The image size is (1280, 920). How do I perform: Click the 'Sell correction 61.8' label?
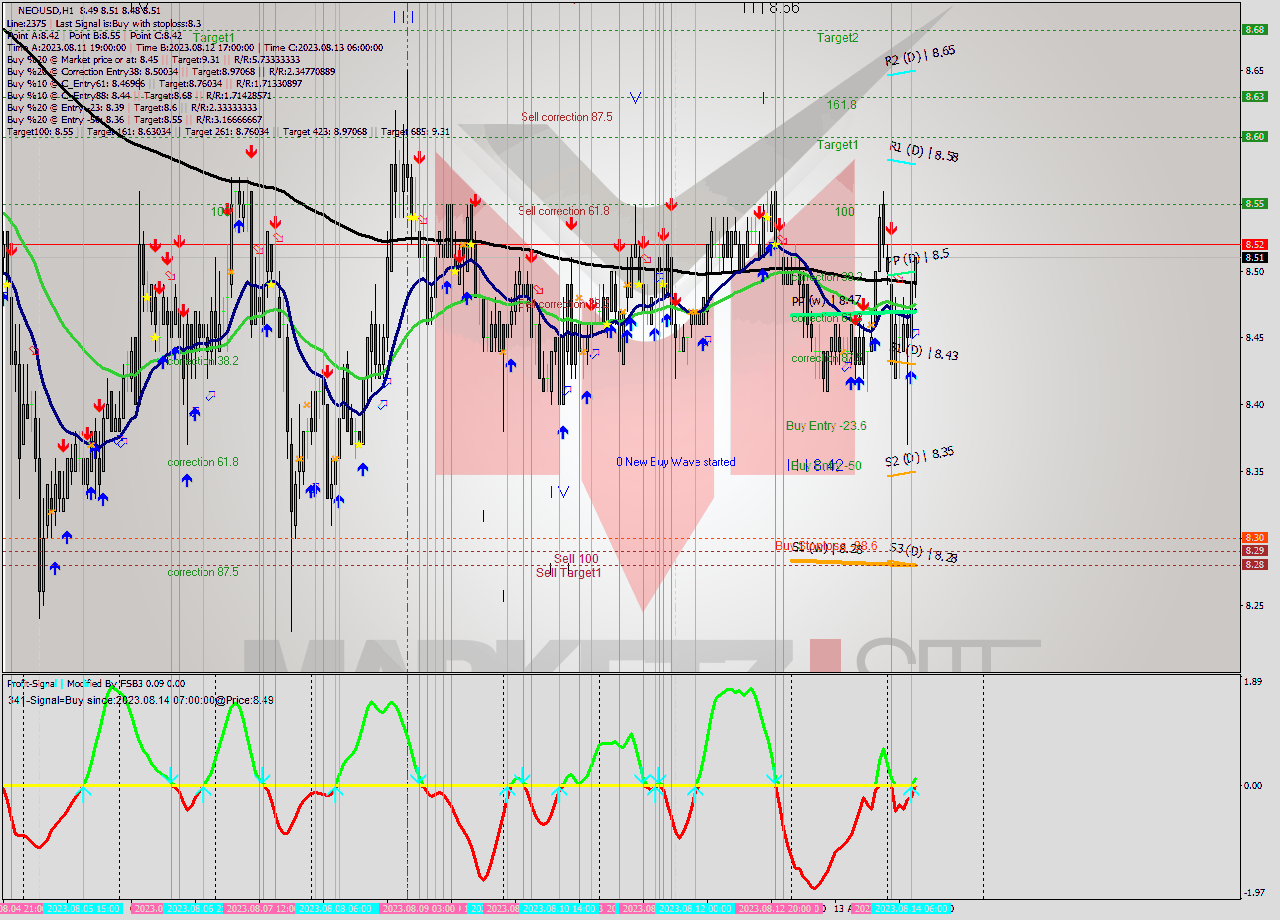click(564, 211)
